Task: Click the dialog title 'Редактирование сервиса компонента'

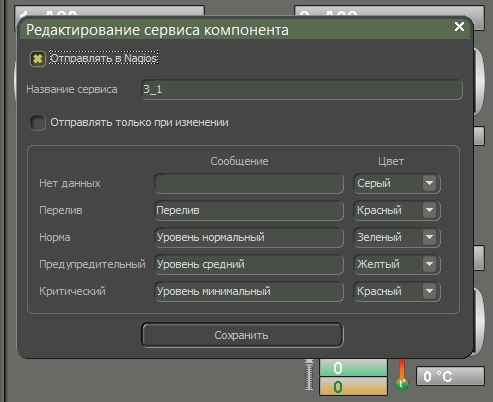Action: (157, 30)
